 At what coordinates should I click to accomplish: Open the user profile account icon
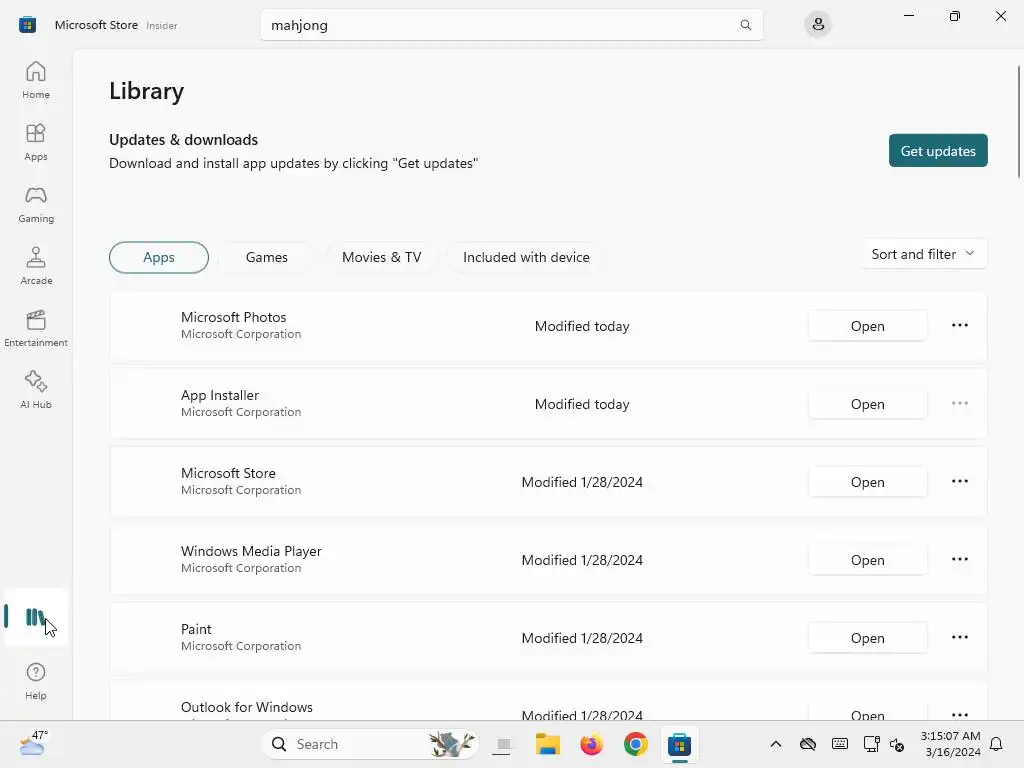coord(818,25)
